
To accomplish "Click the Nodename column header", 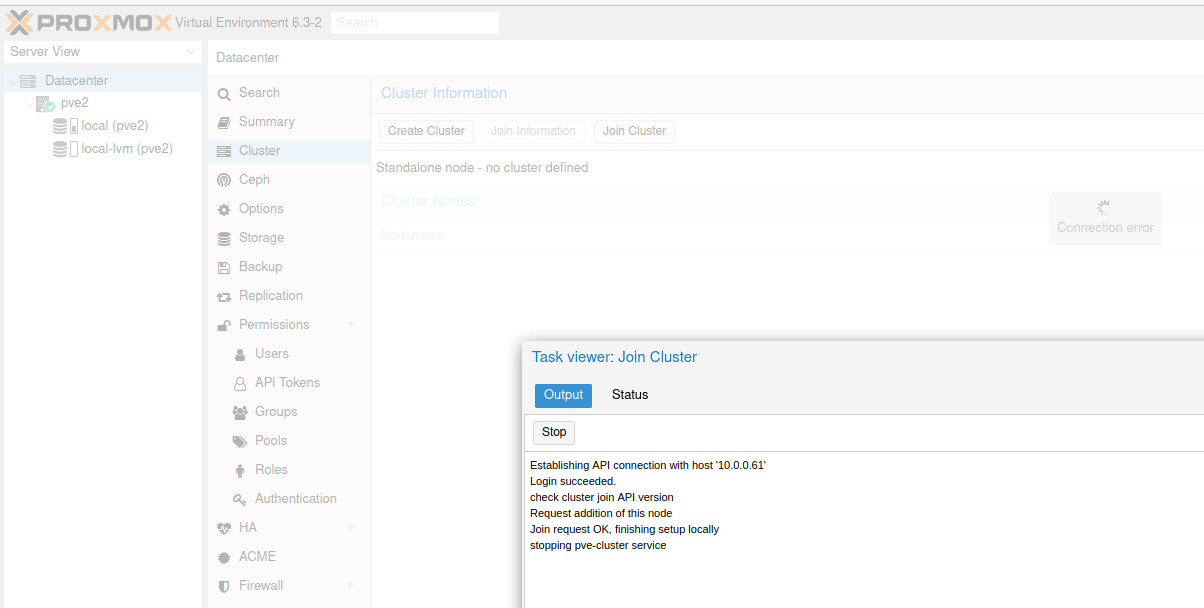I will [x=413, y=236].
